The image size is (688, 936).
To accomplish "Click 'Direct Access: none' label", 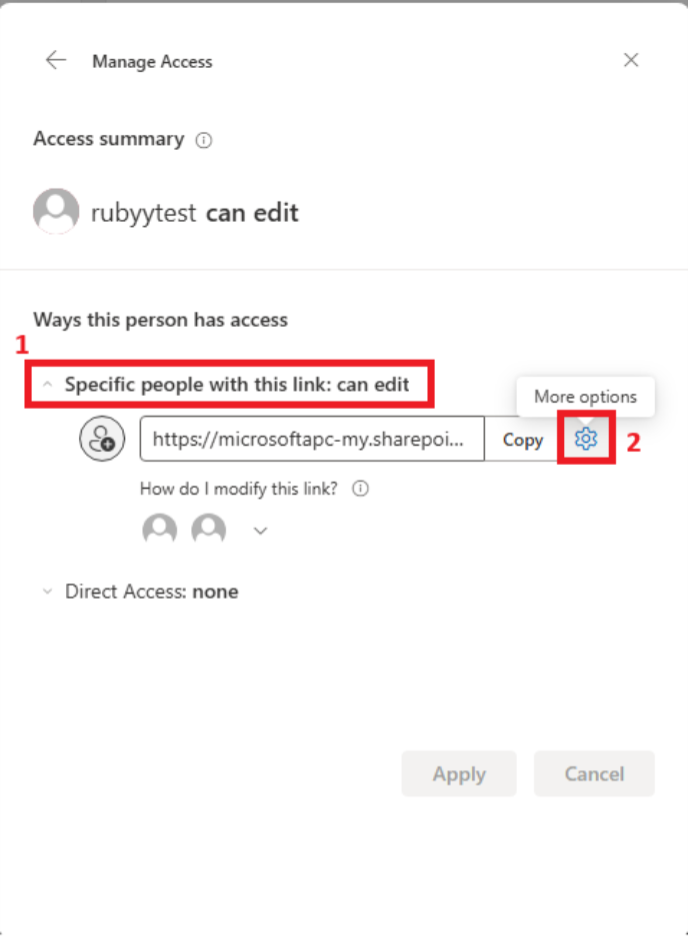I will click(x=152, y=592).
